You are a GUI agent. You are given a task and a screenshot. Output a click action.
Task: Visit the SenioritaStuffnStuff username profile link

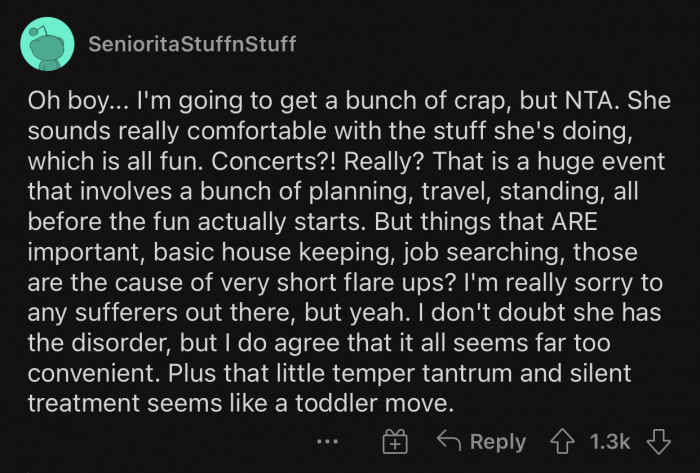(x=192, y=45)
